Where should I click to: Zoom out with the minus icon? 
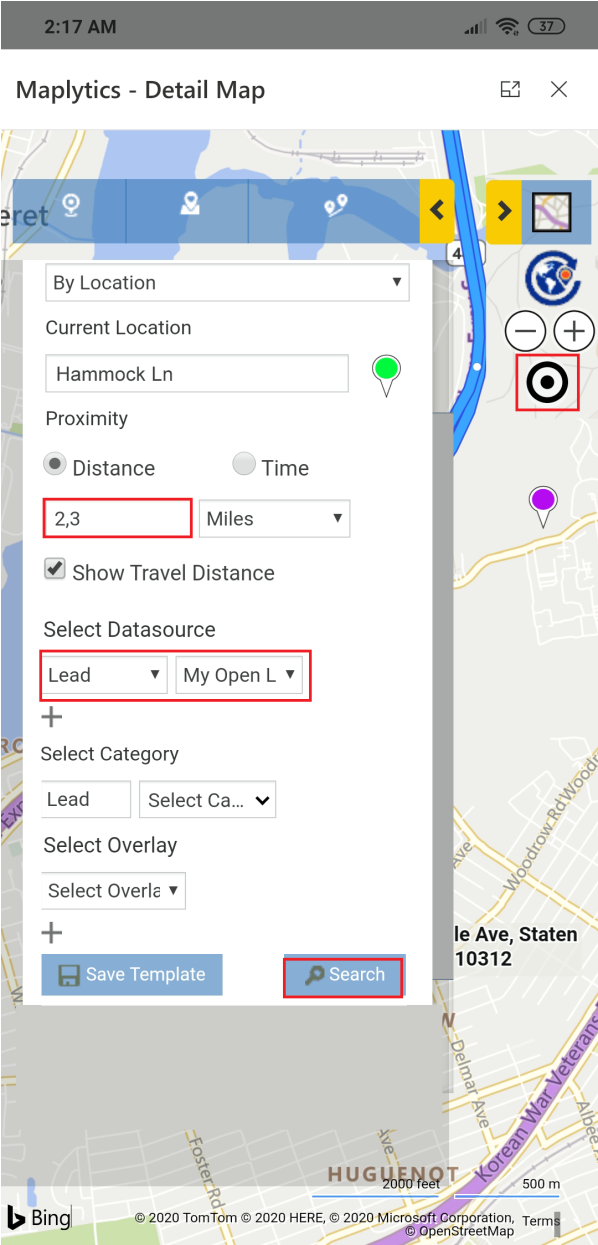[x=524, y=331]
